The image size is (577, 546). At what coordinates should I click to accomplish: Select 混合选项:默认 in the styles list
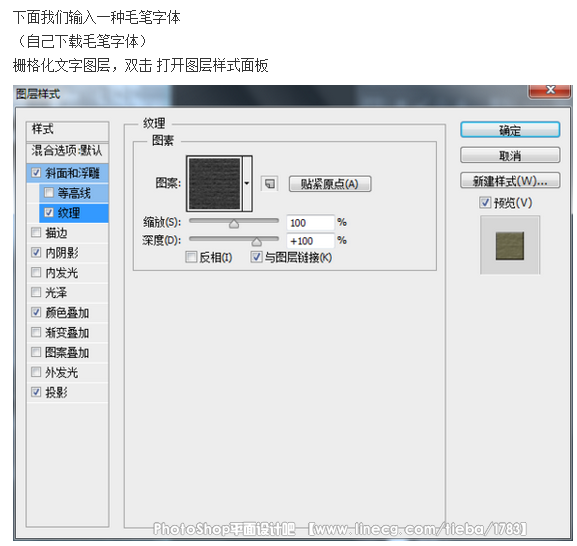point(68,151)
